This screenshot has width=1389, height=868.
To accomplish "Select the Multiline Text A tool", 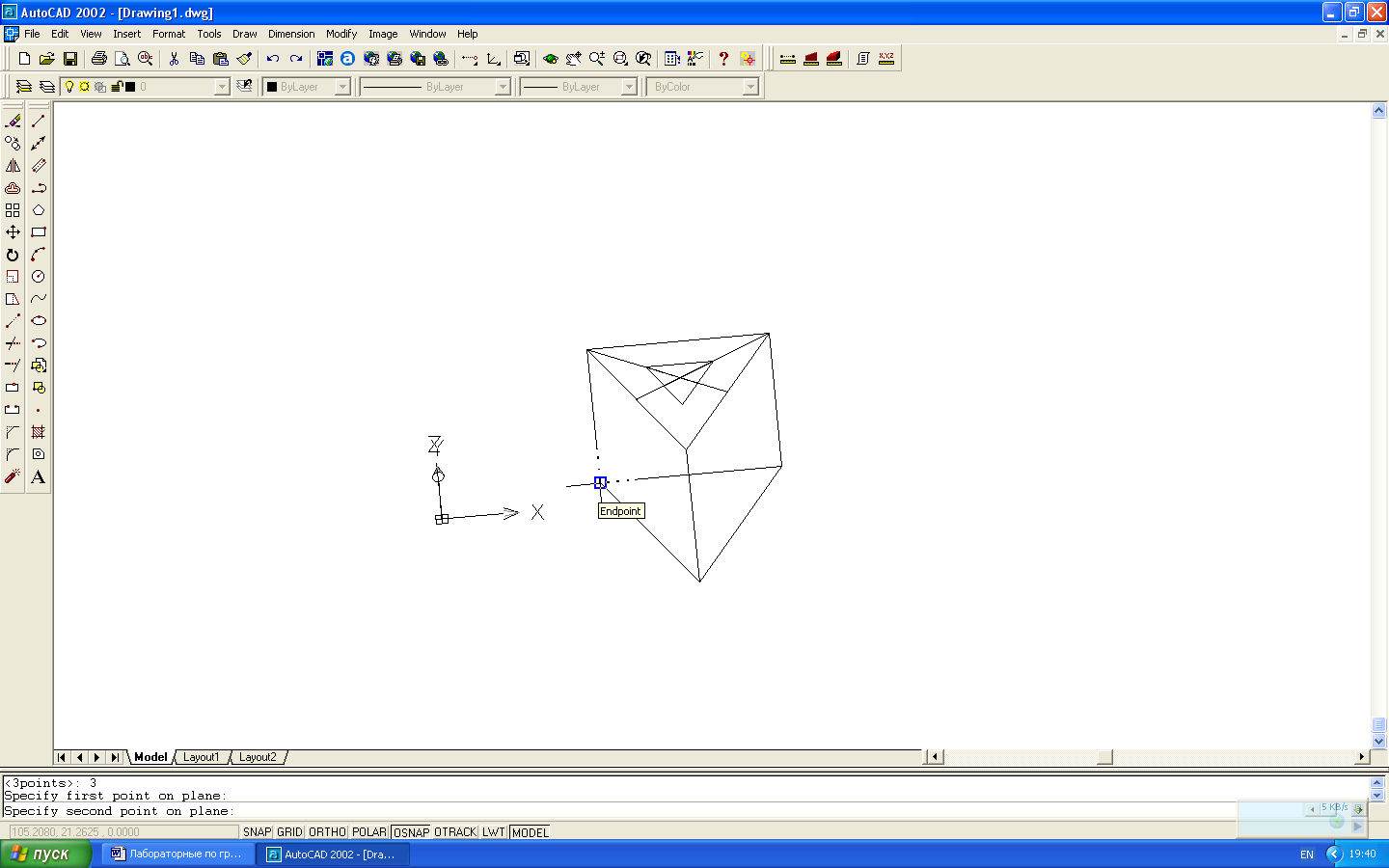I will click(39, 476).
